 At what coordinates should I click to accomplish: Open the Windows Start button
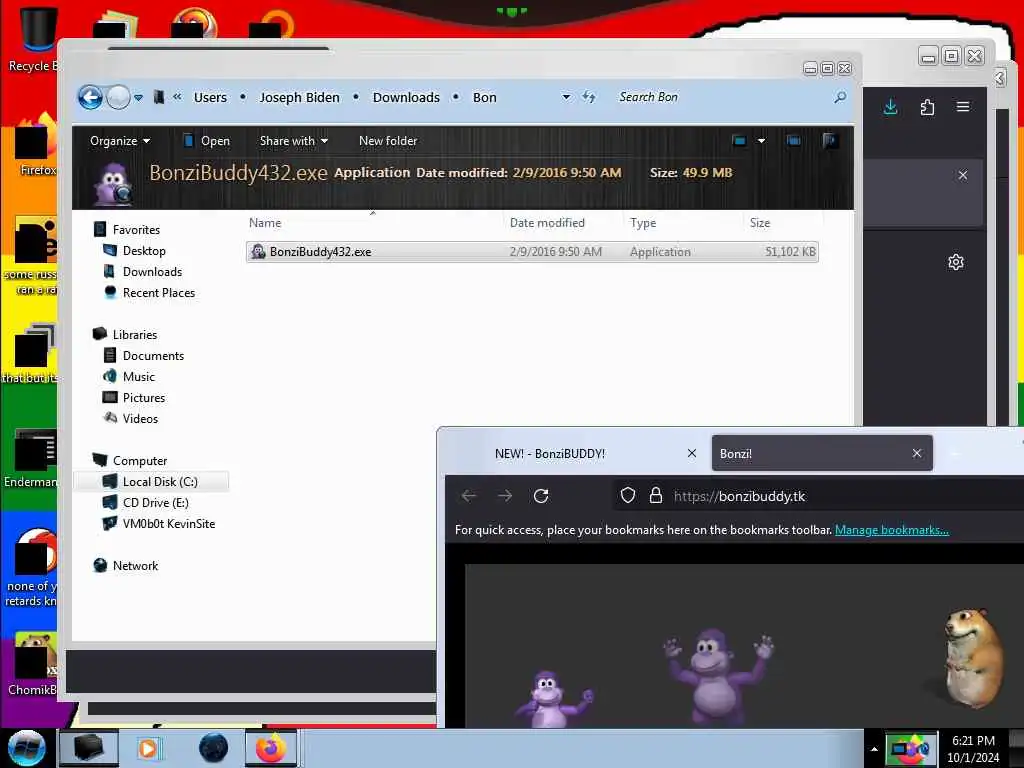(x=26, y=748)
